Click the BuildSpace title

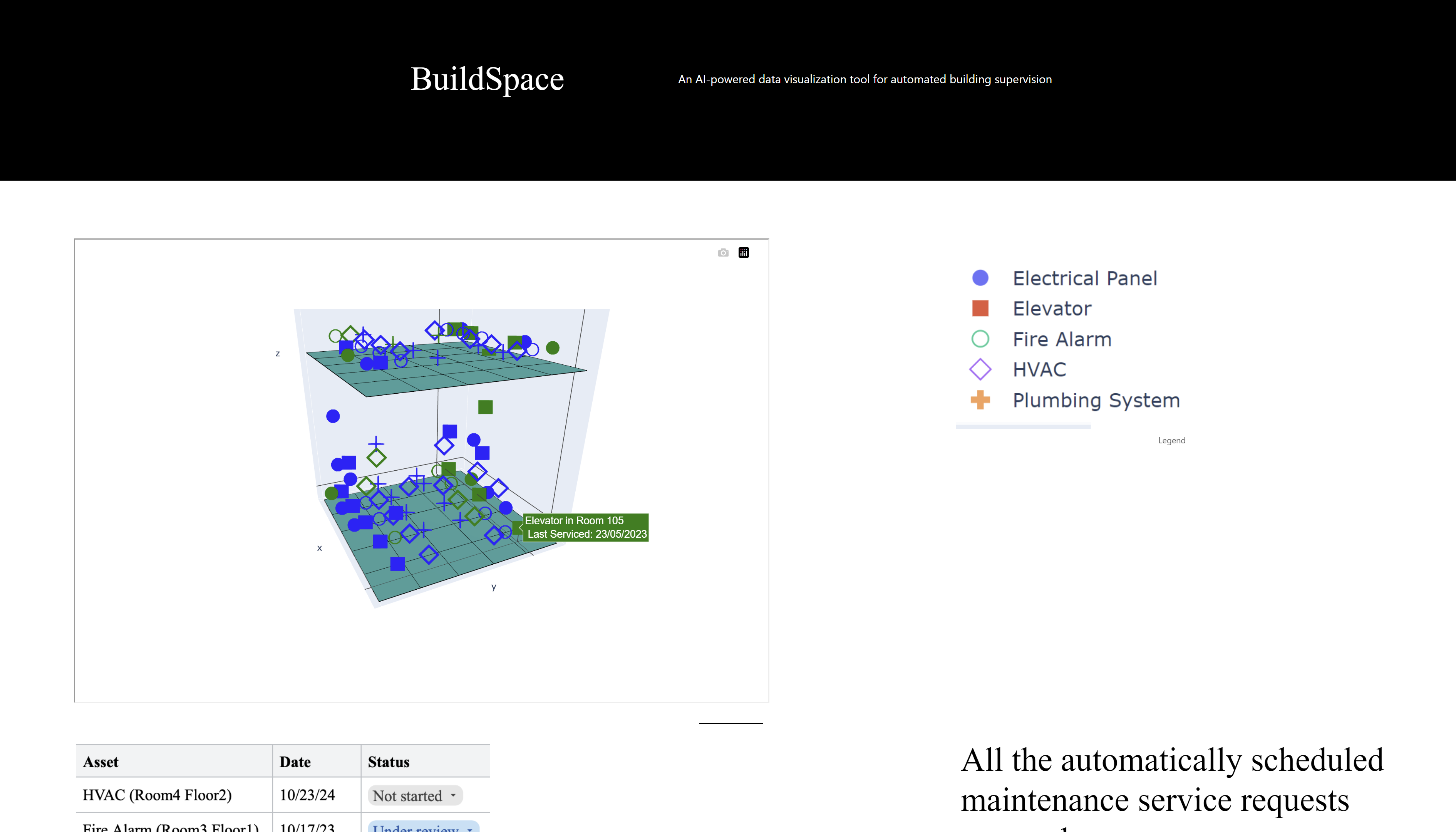[x=487, y=79]
